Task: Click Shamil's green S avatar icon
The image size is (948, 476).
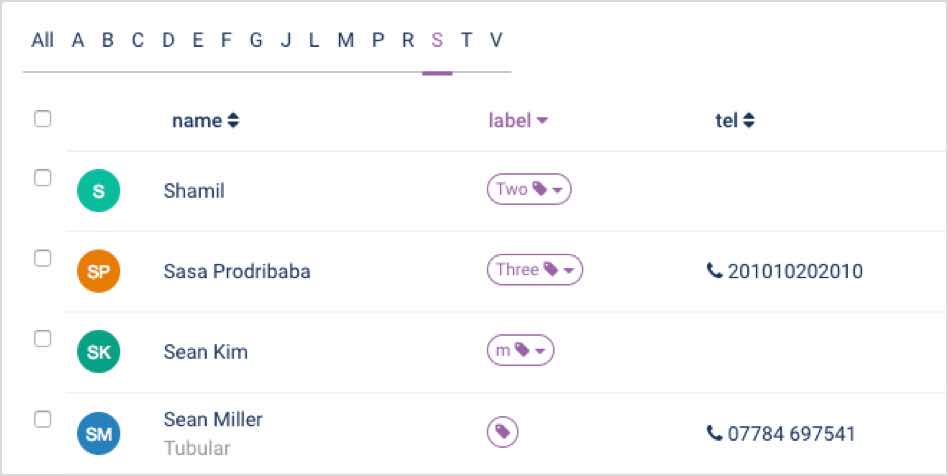Action: pos(99,191)
